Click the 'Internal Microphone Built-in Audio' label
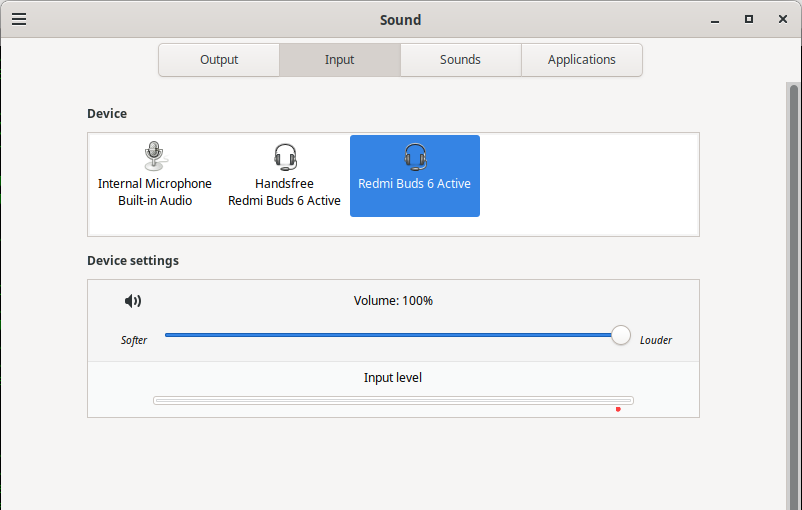The width and height of the screenshot is (802, 510). pyautogui.click(x=155, y=192)
